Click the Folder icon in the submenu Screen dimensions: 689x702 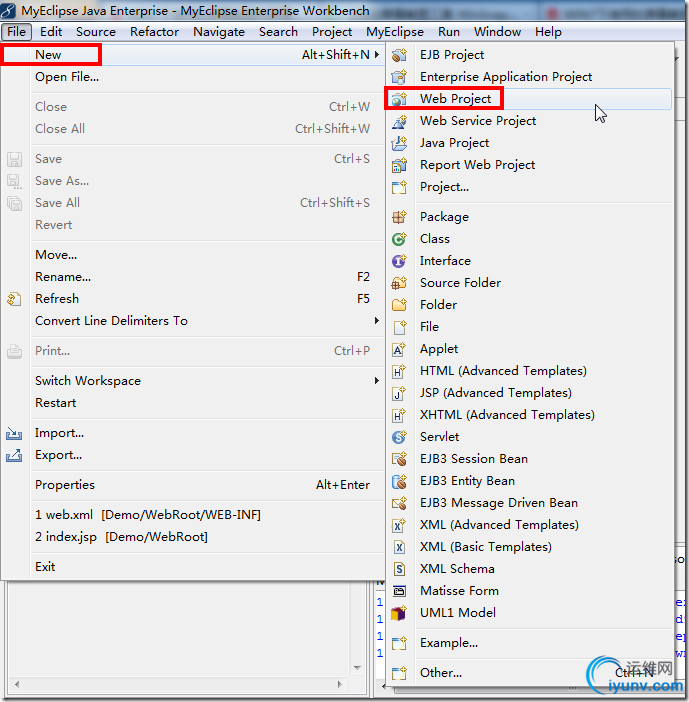point(399,304)
